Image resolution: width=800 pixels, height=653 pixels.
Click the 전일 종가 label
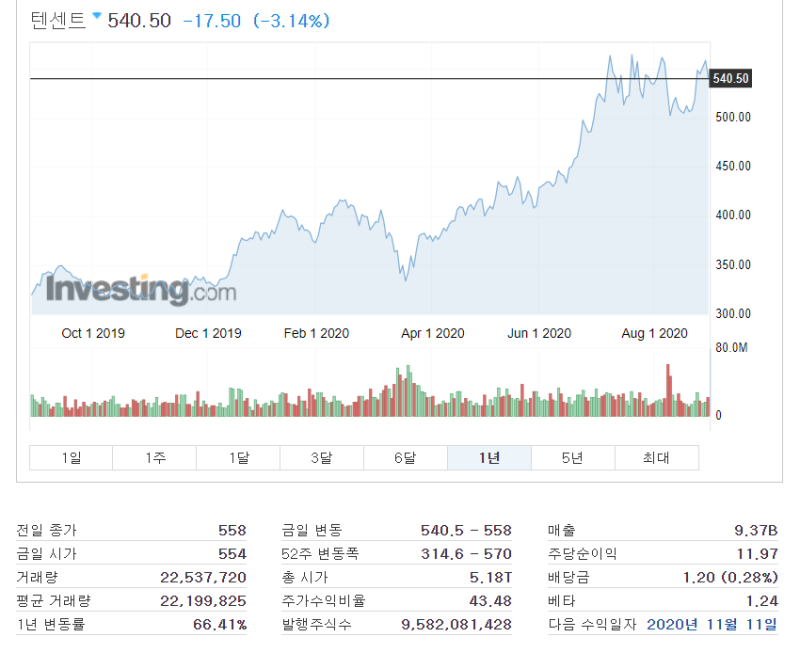[46, 530]
